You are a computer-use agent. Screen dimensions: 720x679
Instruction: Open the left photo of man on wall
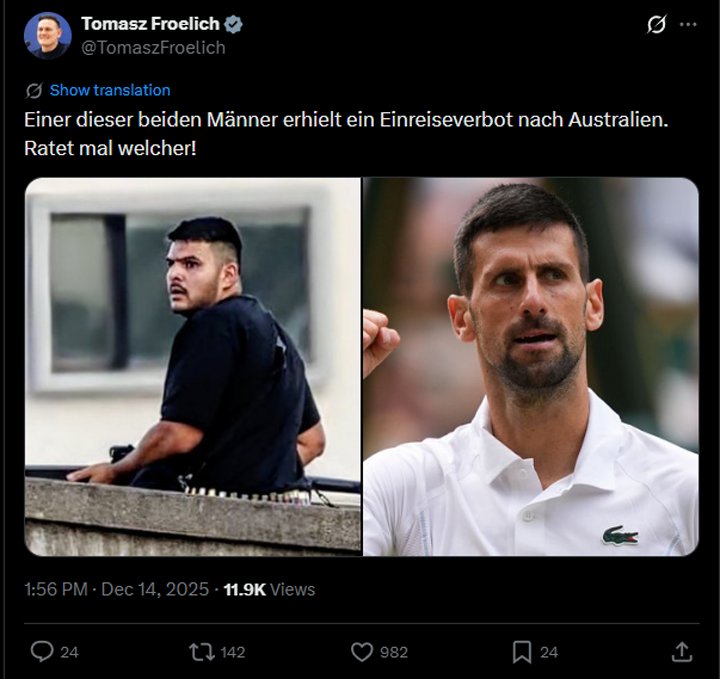(193, 367)
